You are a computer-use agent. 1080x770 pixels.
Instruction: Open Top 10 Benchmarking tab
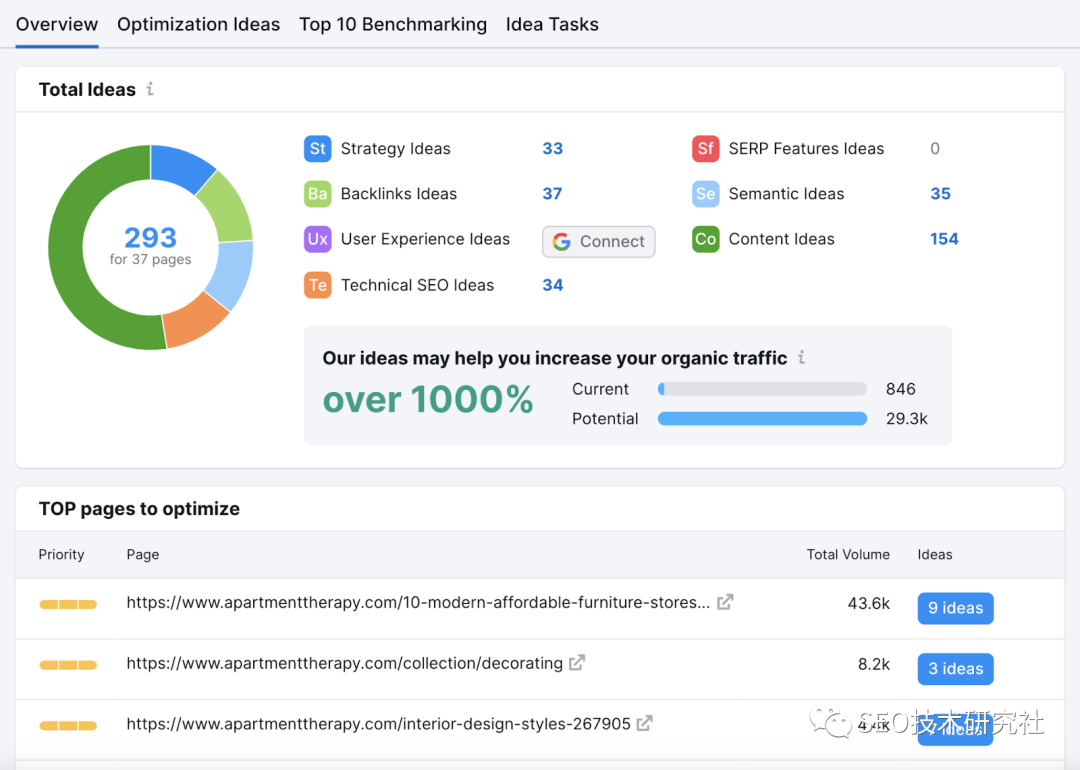pos(393,24)
